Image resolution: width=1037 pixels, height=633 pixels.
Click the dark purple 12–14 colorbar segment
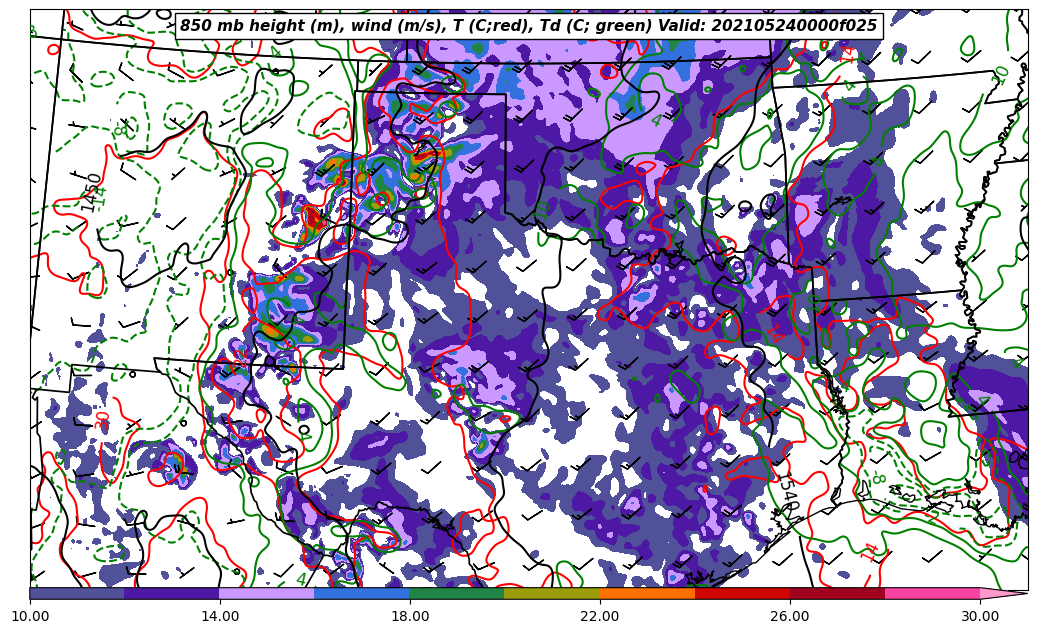172,593
